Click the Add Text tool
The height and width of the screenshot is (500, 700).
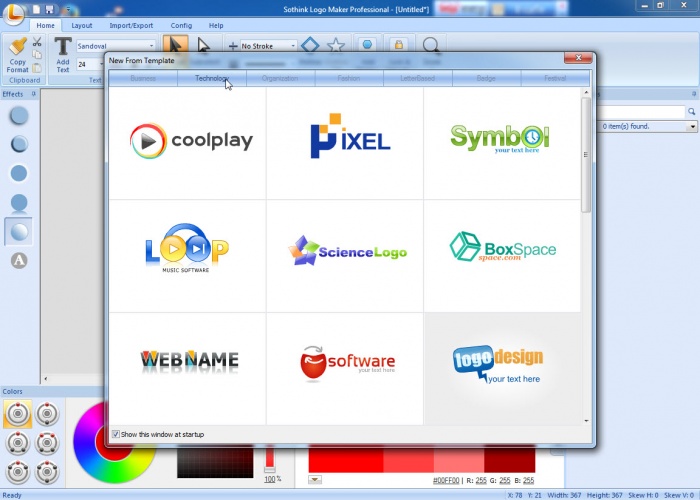pyautogui.click(x=63, y=55)
